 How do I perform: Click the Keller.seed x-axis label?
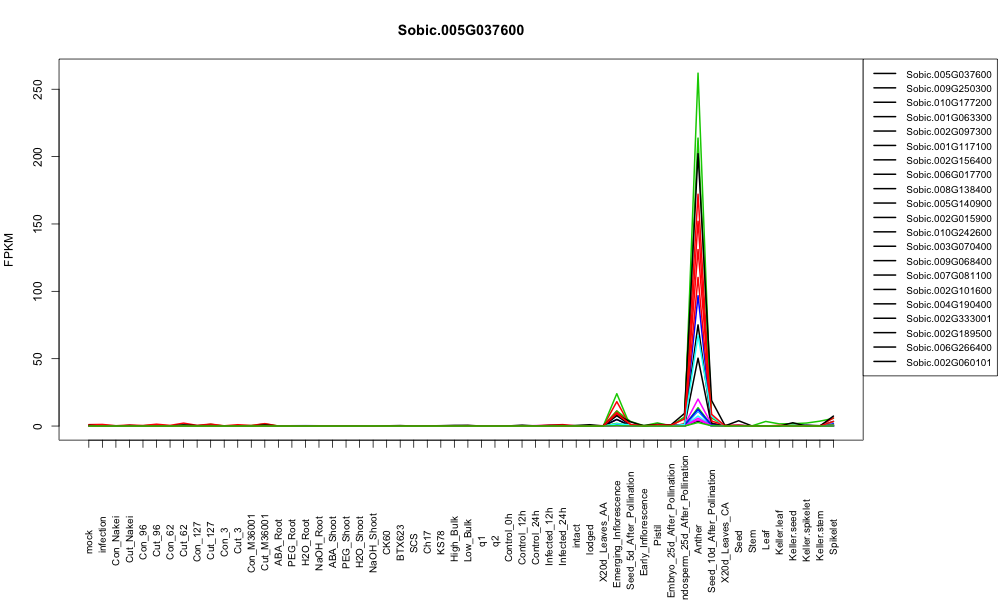click(x=793, y=536)
